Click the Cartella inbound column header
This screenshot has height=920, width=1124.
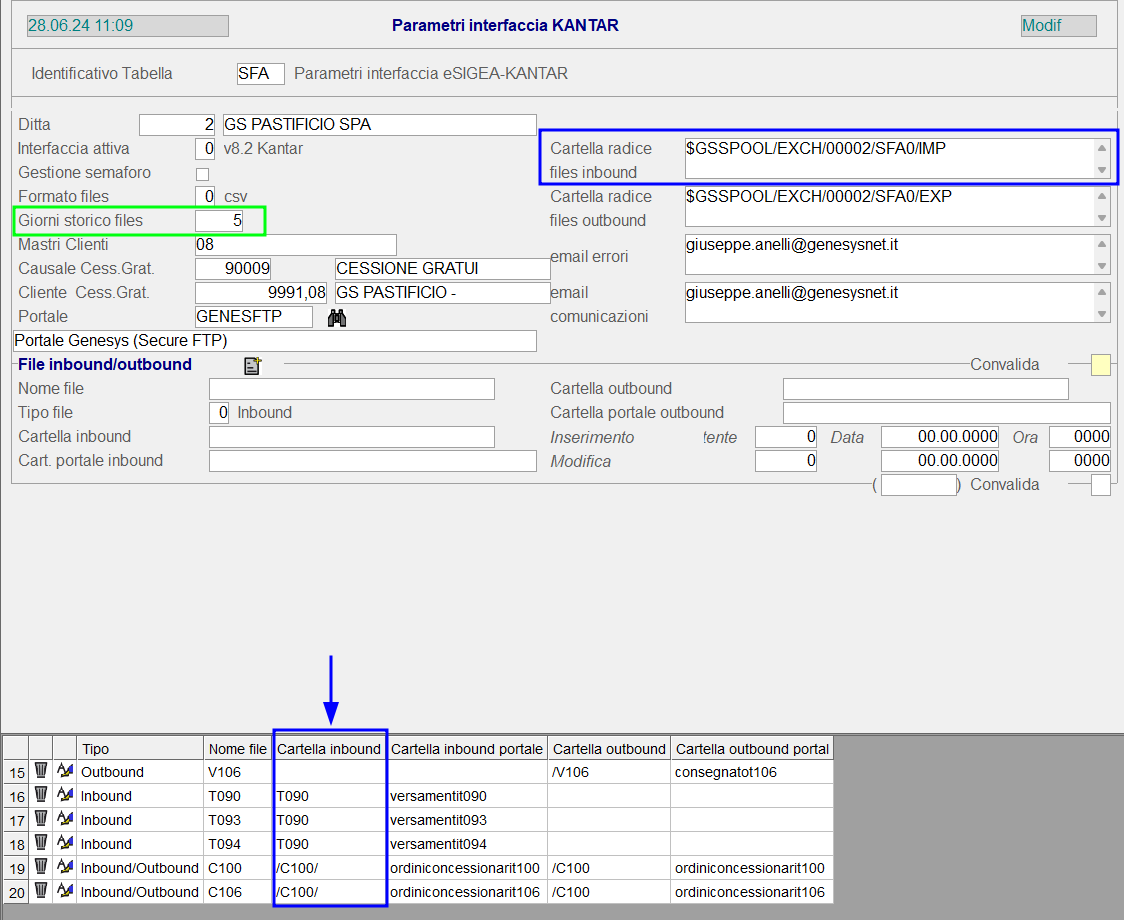[x=329, y=748]
